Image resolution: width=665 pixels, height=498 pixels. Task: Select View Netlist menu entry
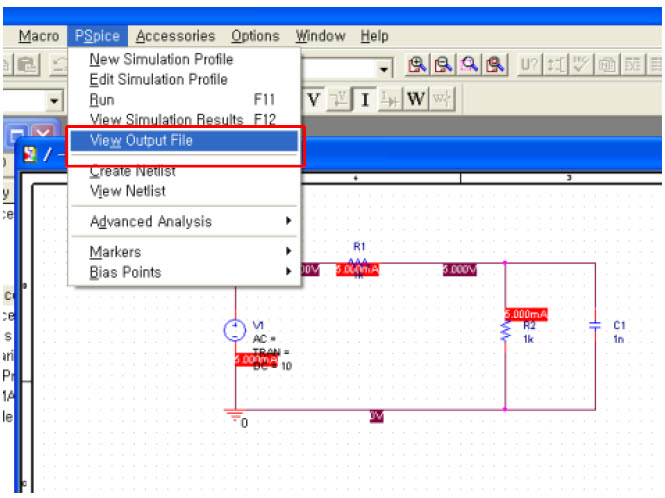point(184,191)
